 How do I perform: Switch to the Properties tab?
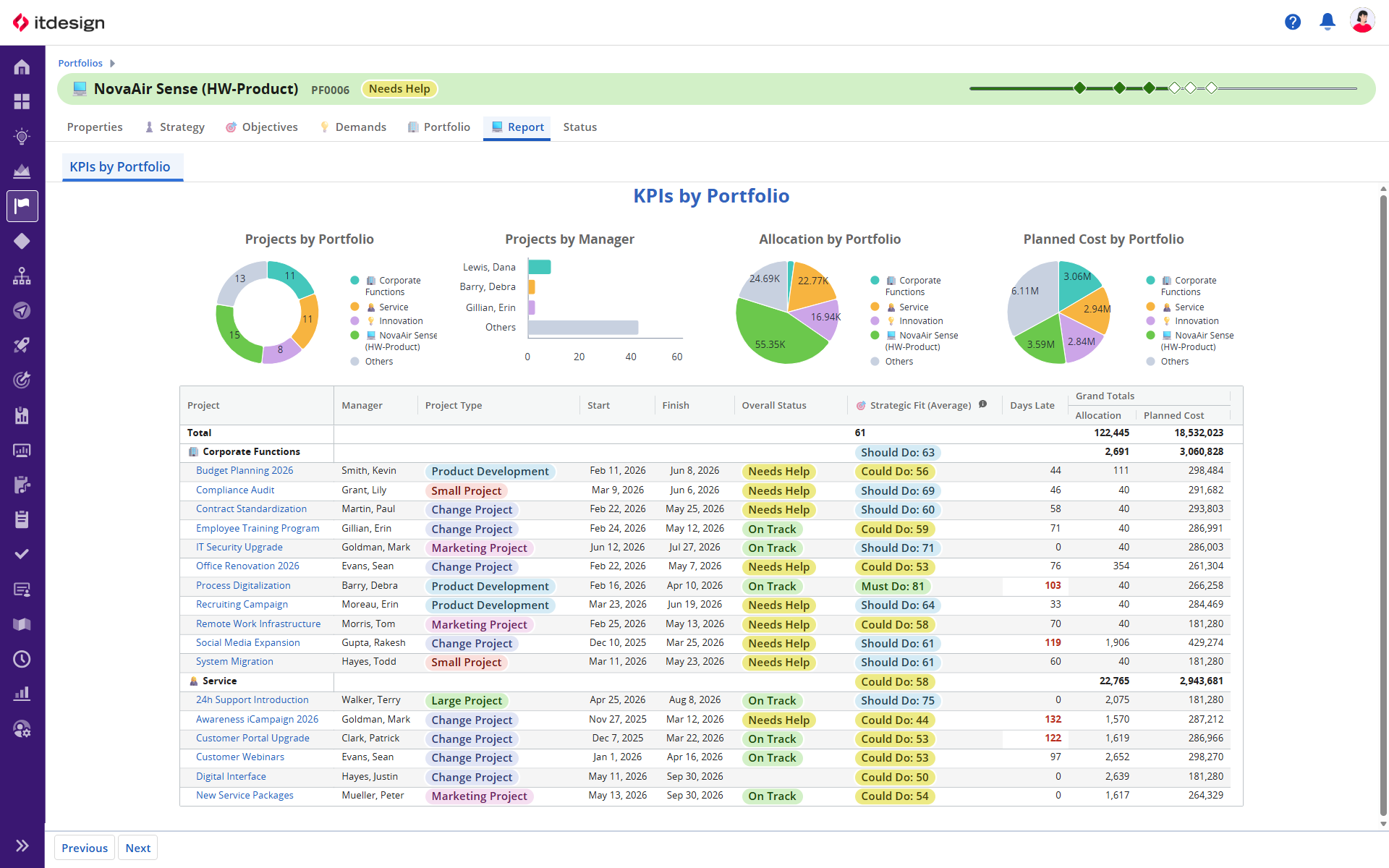(95, 127)
